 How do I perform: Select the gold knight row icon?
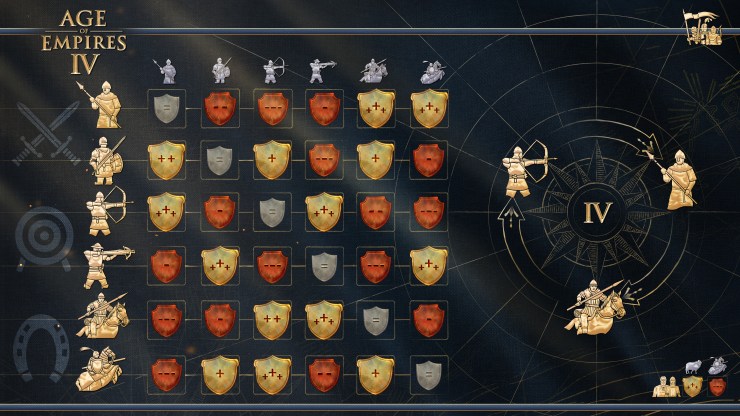pyautogui.click(x=100, y=369)
